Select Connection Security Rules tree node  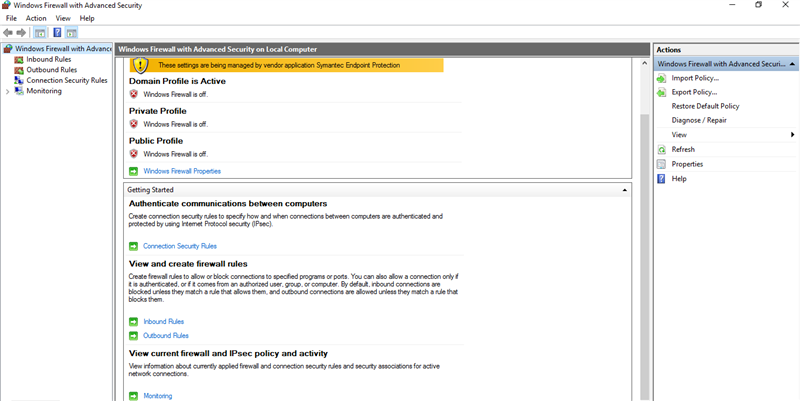click(66, 80)
